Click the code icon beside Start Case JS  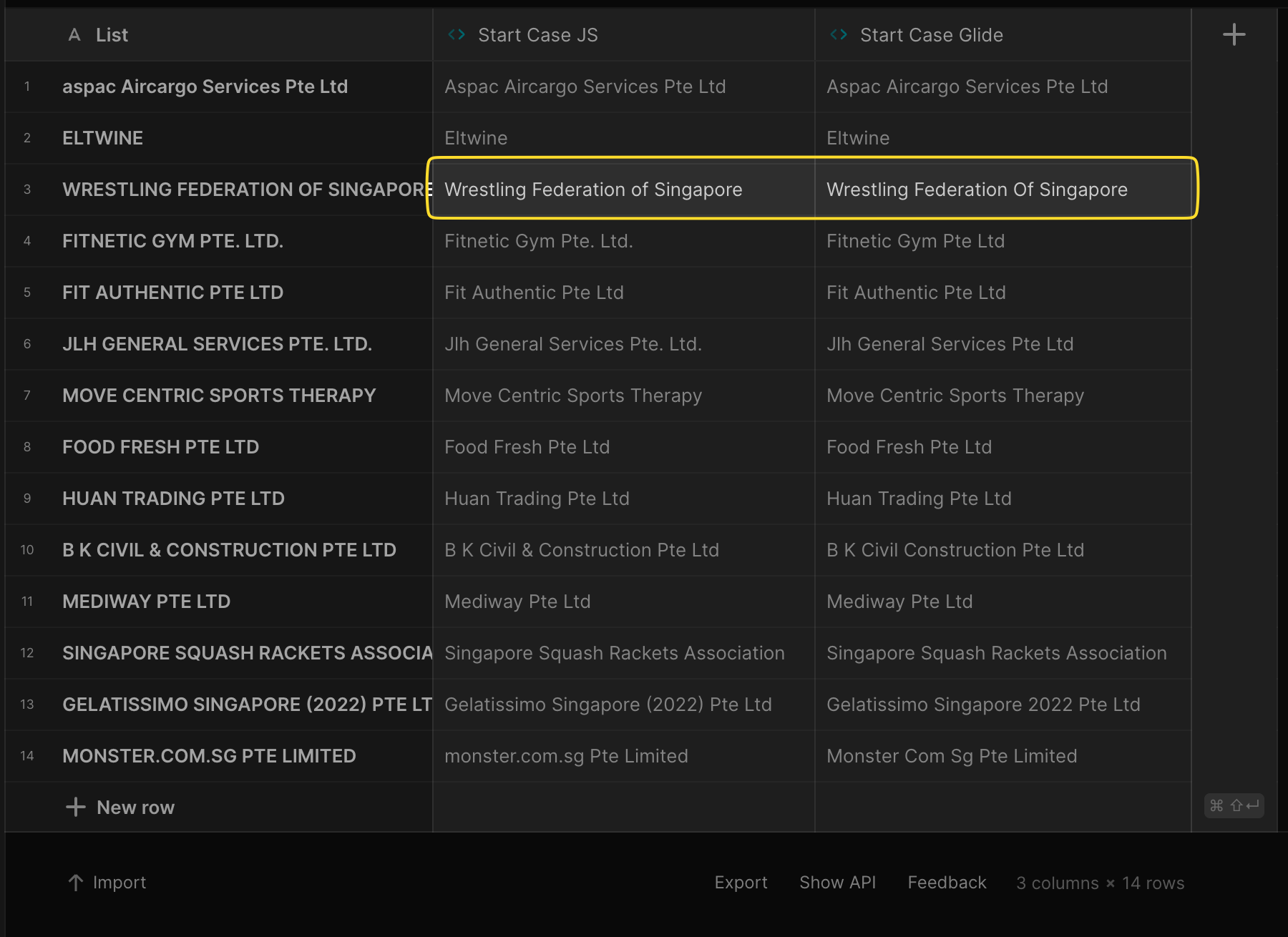[x=457, y=34]
